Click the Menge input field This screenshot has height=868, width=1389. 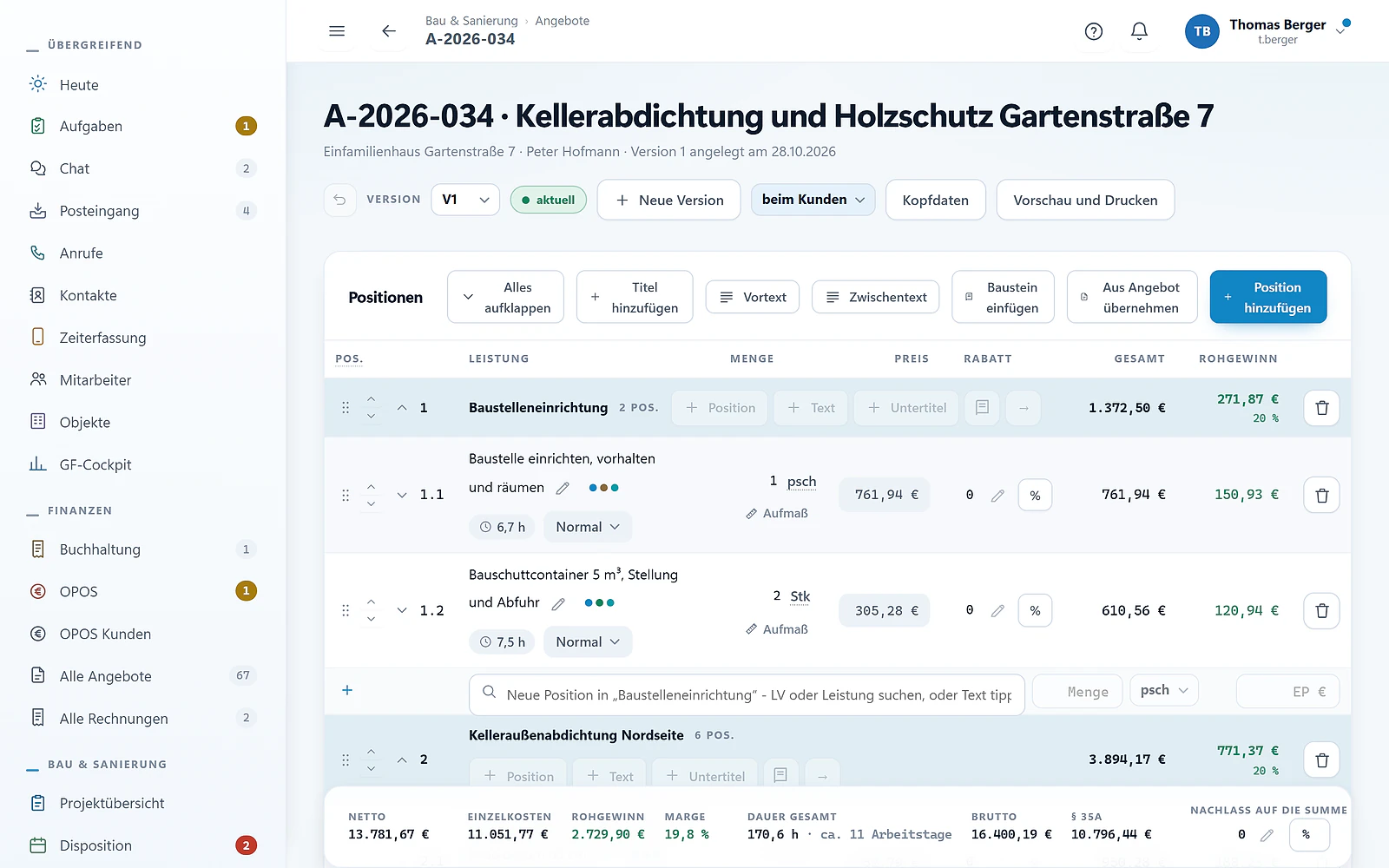(1077, 692)
